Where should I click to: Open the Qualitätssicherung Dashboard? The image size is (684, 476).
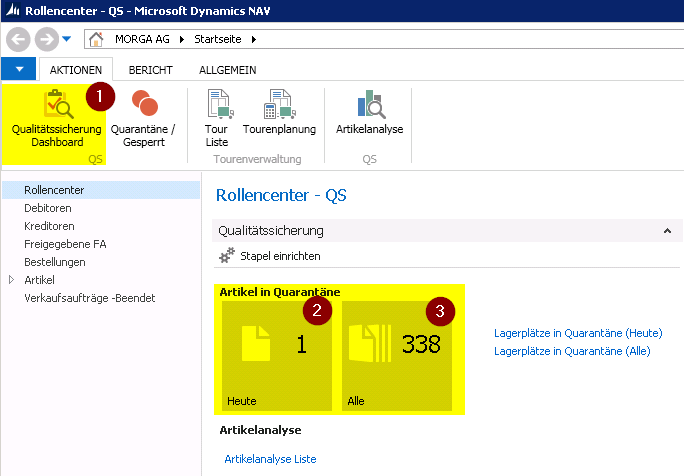(x=56, y=119)
